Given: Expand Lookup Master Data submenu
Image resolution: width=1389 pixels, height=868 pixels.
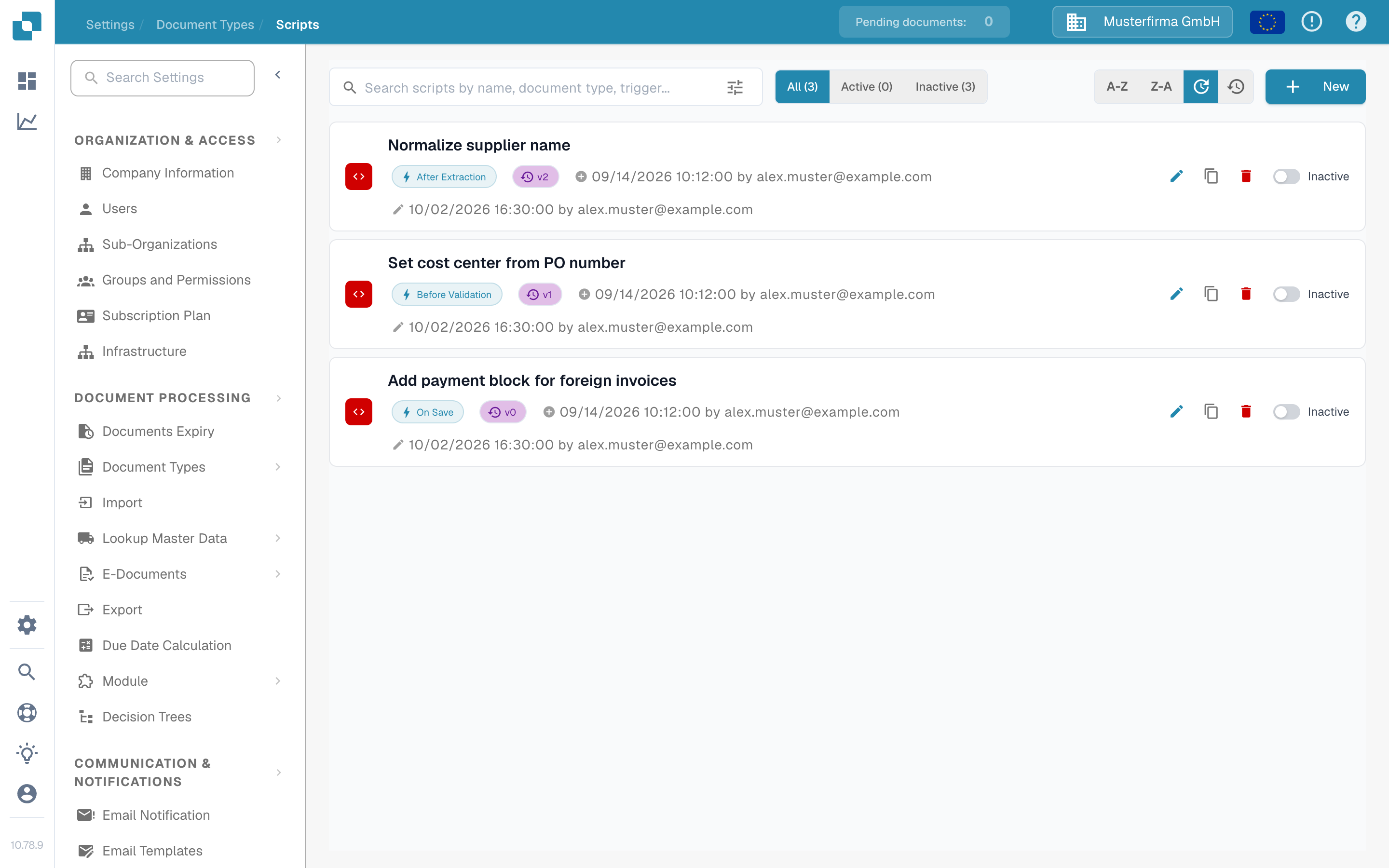Looking at the screenshot, I should tap(278, 538).
